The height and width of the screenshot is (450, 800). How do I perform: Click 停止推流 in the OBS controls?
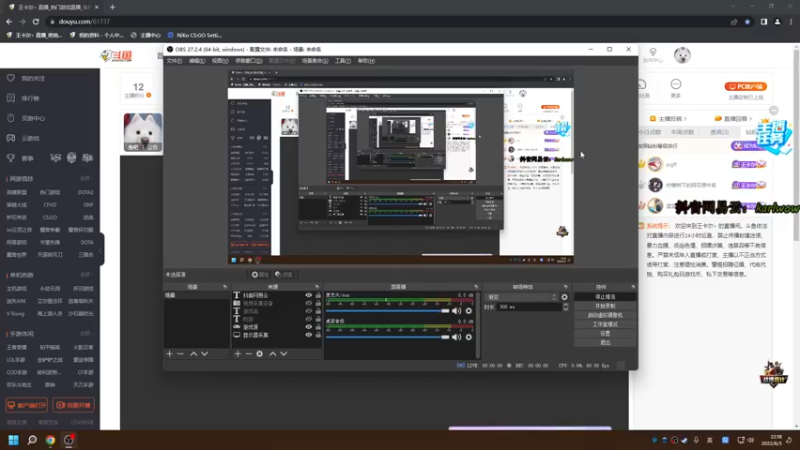tap(605, 296)
